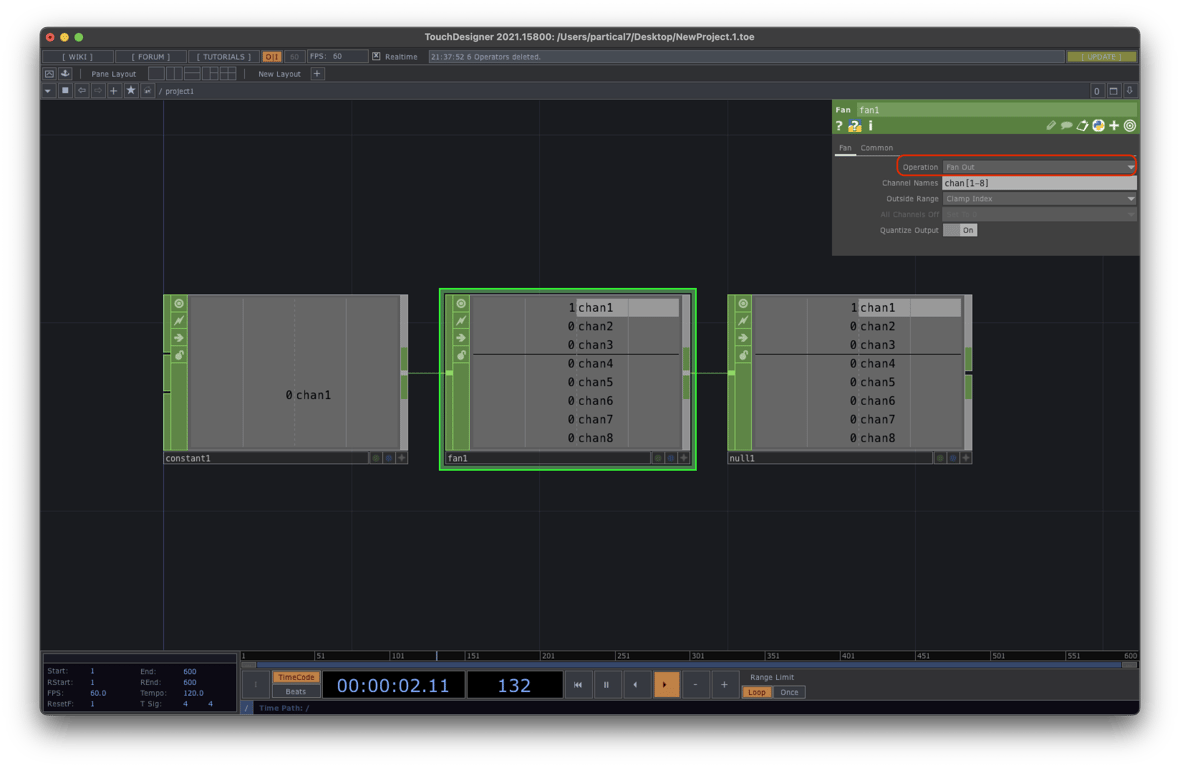Click the copy parameters clipboard icon

tap(1082, 126)
